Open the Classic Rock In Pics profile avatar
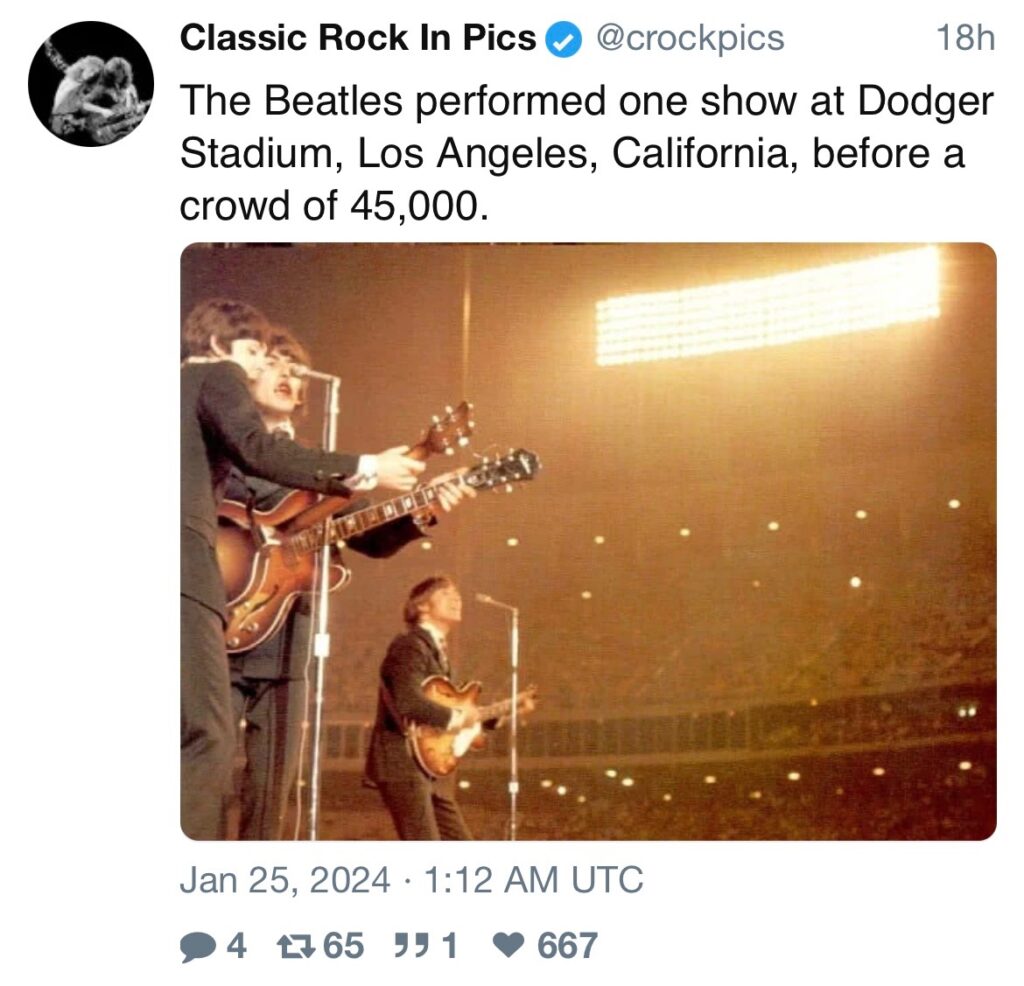The image size is (1024, 986). pyautogui.click(x=91, y=84)
